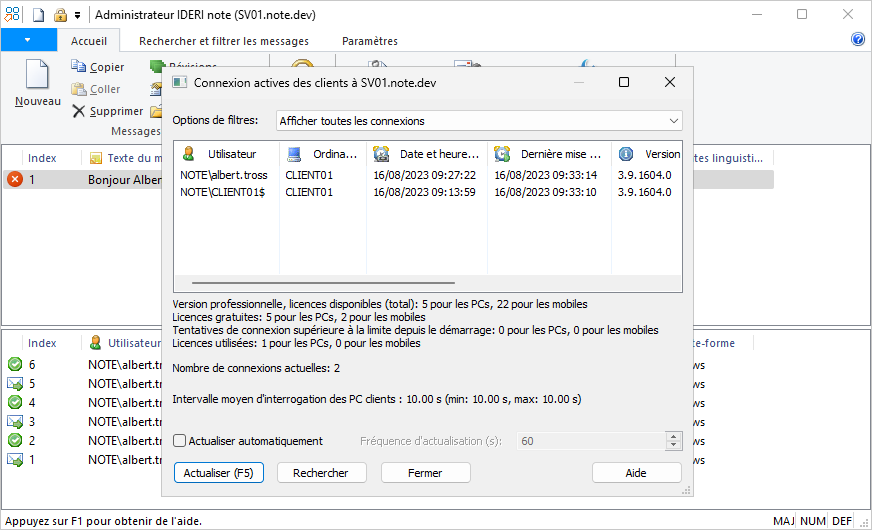
Task: Click the envelope icon of row 3
Action: point(15,421)
